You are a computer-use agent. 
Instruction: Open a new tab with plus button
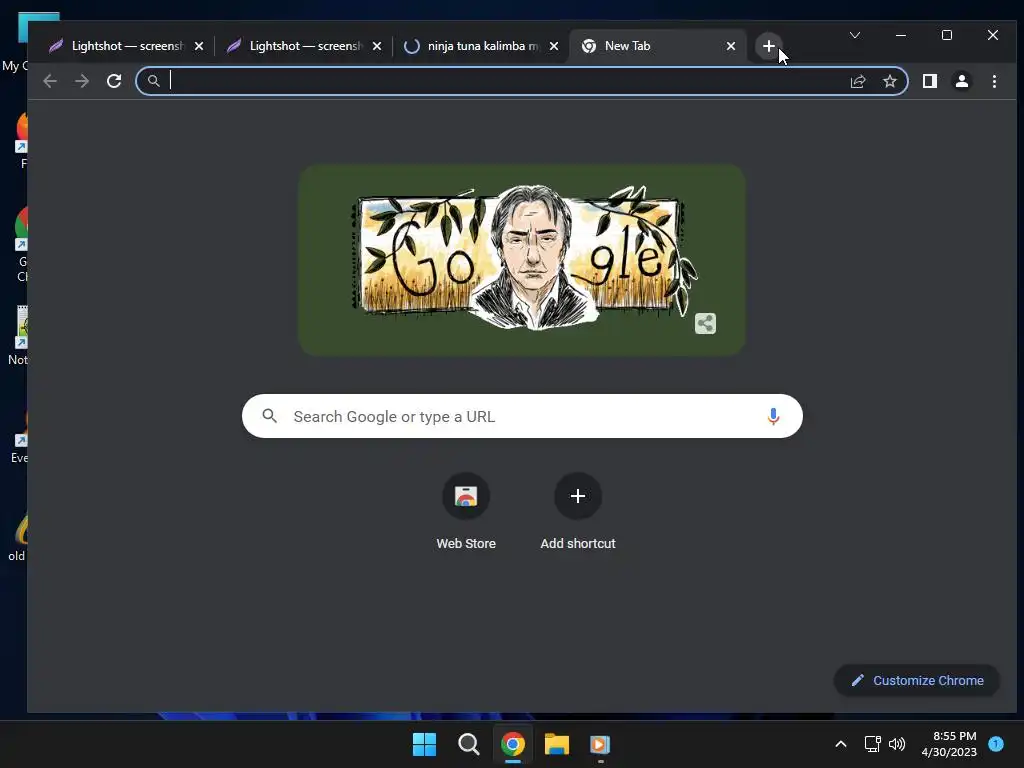point(769,46)
